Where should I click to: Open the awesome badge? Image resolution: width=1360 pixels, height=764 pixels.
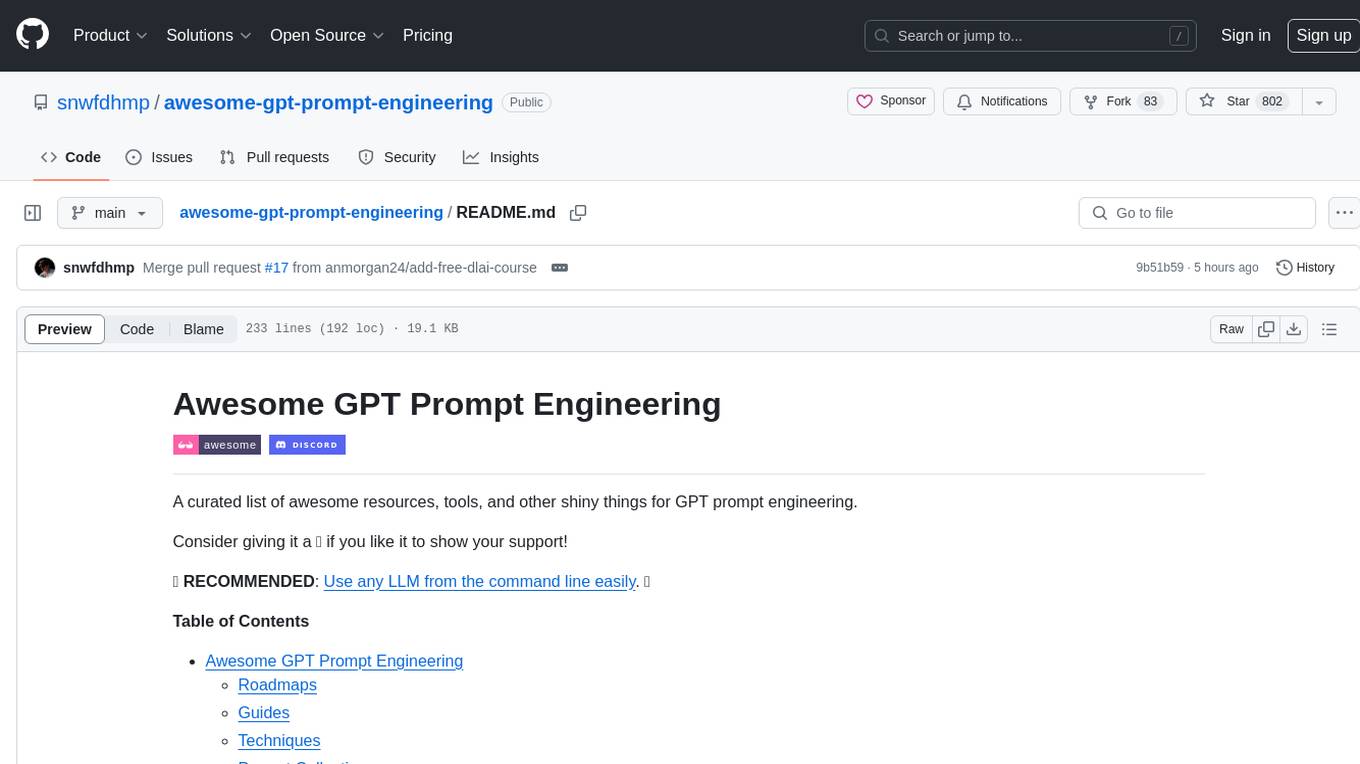coord(217,445)
